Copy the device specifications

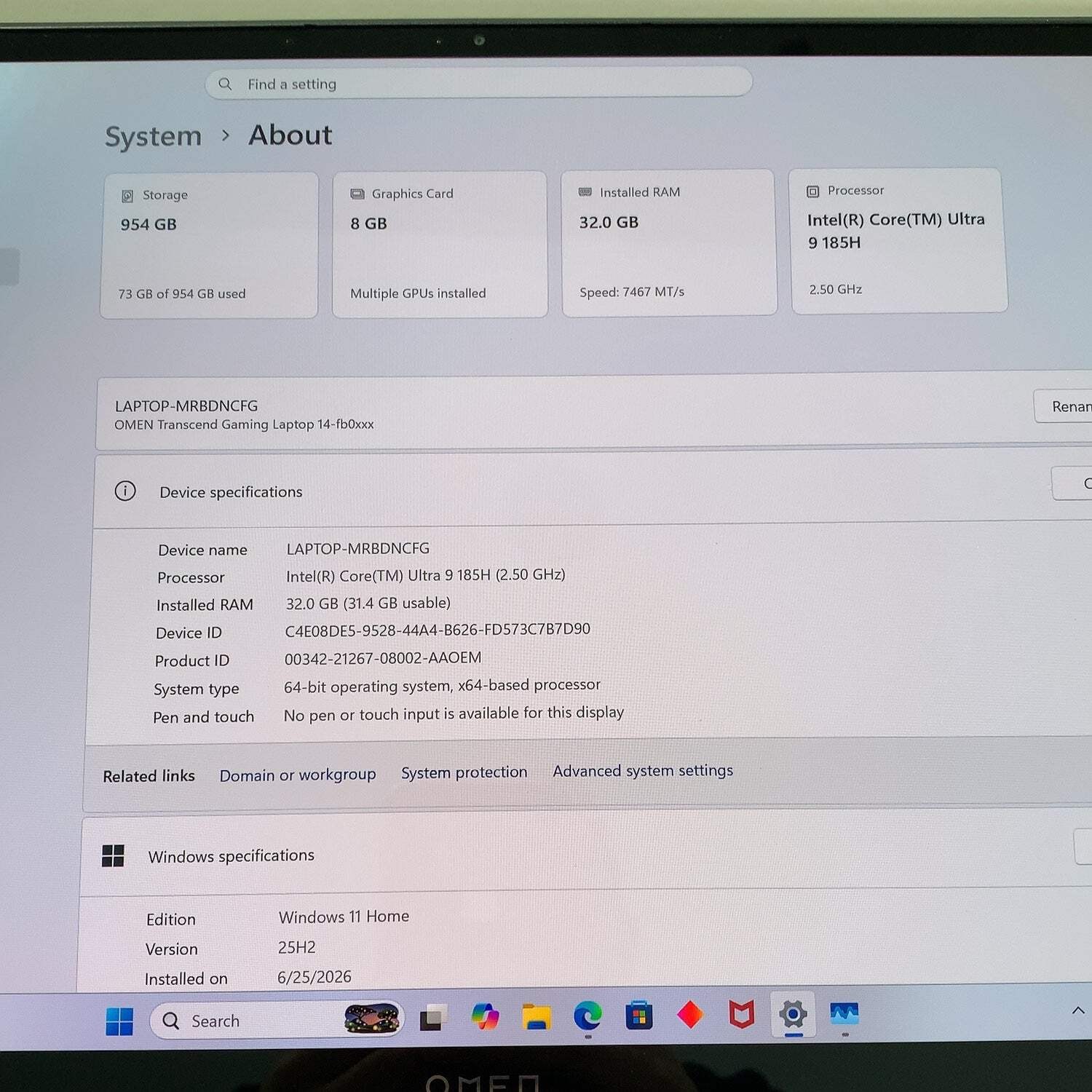click(1072, 483)
